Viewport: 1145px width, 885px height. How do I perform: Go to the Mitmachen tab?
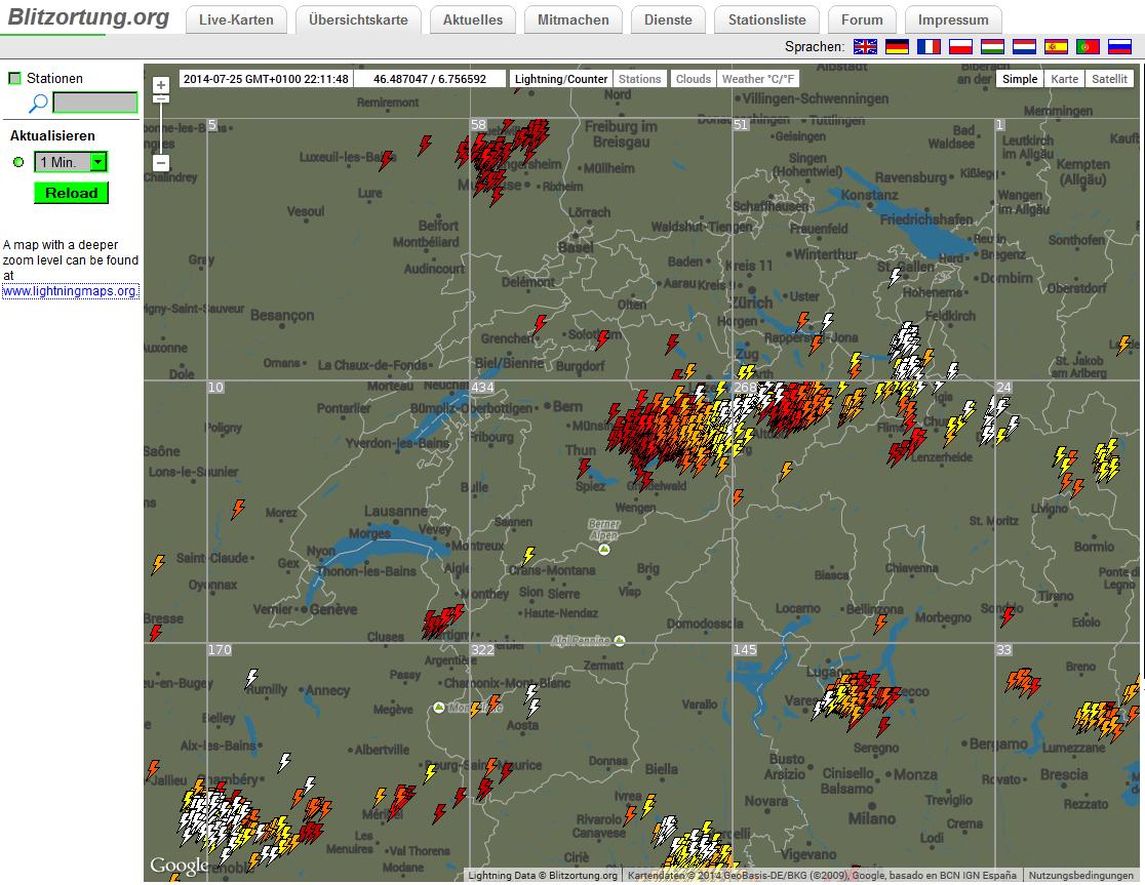pyautogui.click(x=573, y=20)
